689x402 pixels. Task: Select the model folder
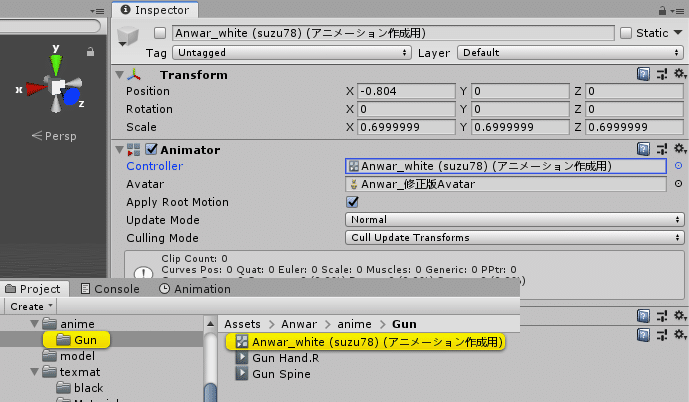click(69, 356)
